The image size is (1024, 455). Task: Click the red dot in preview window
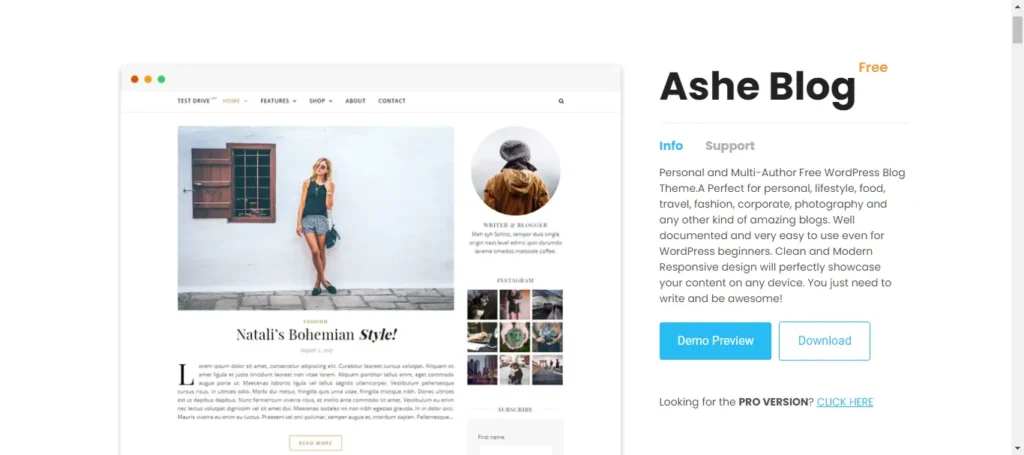(x=135, y=79)
